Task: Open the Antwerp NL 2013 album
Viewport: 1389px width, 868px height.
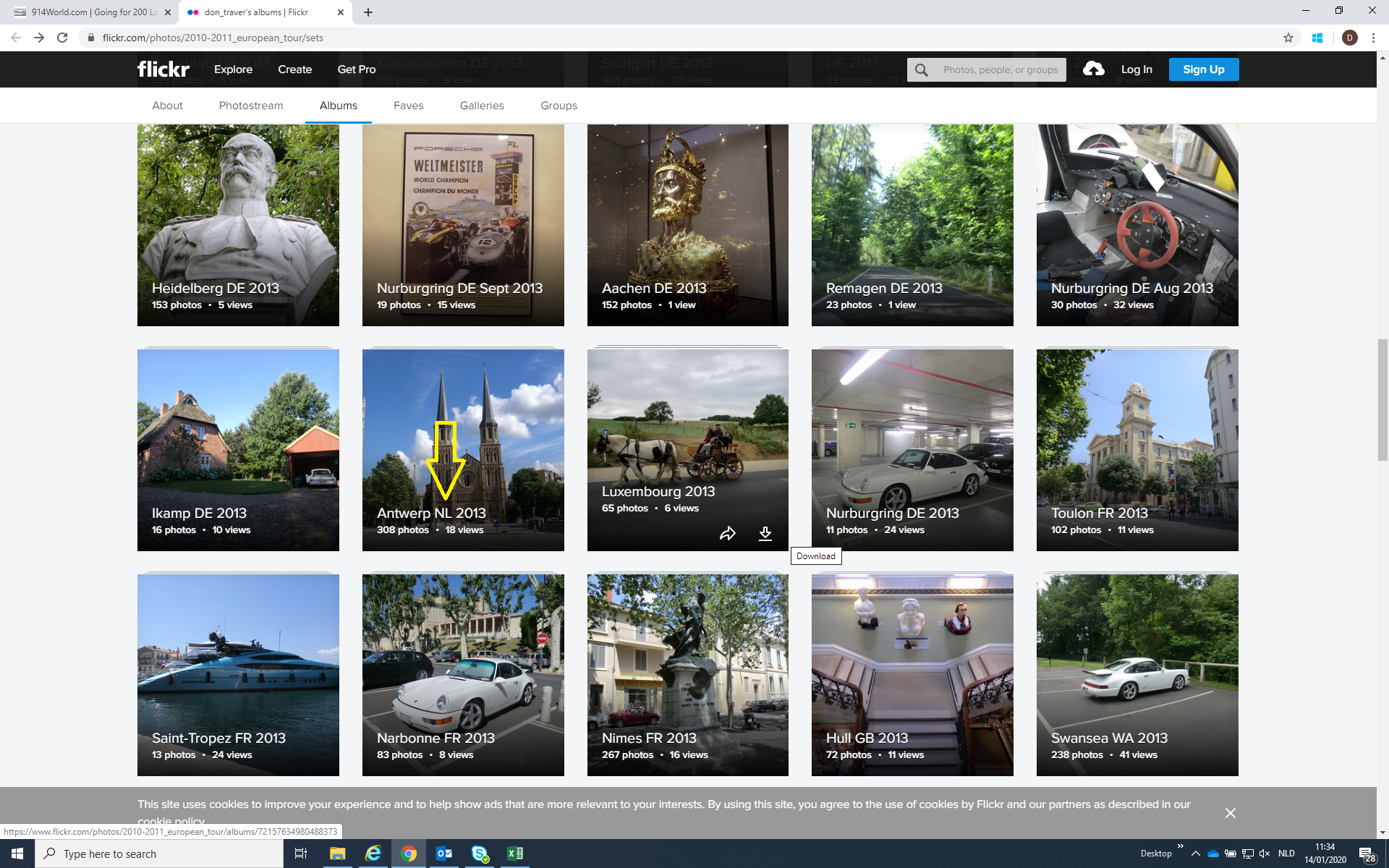Action: (x=463, y=450)
